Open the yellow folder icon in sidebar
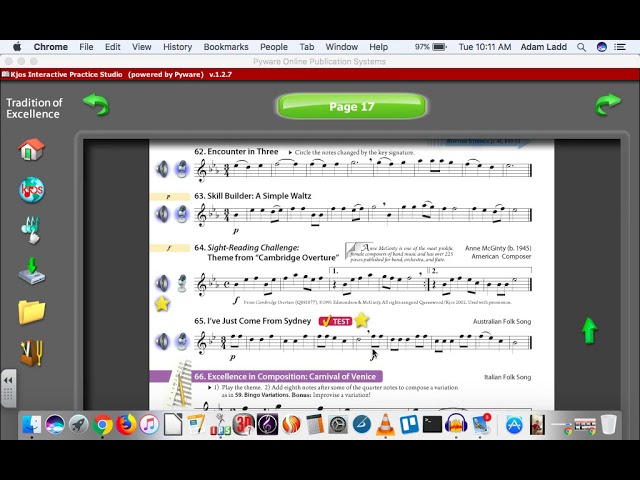 (31, 312)
